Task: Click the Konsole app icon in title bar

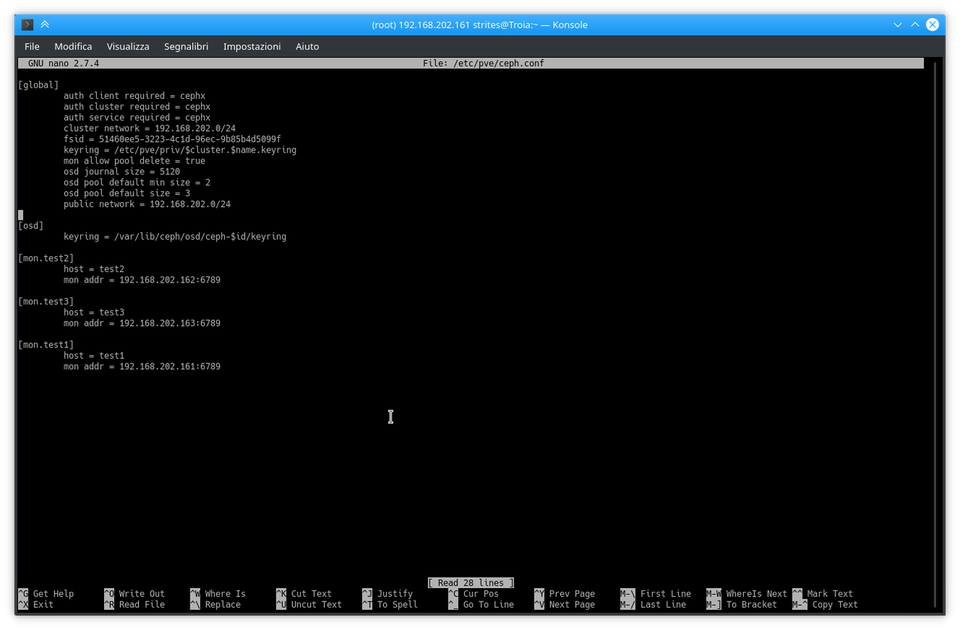Action: (28, 24)
